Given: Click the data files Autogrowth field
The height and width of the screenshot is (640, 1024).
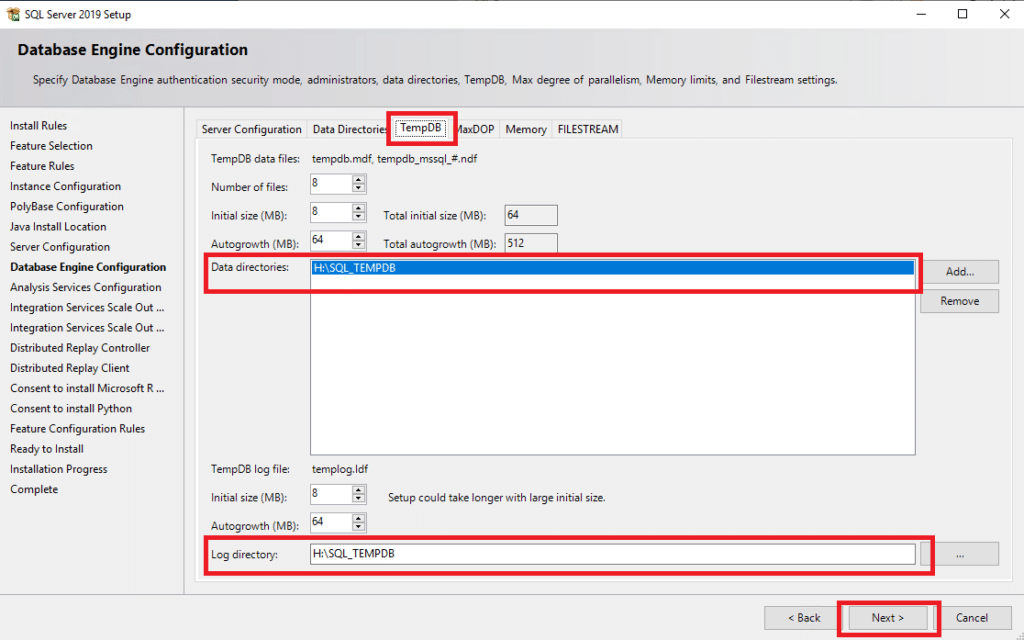Looking at the screenshot, I should click(x=331, y=241).
